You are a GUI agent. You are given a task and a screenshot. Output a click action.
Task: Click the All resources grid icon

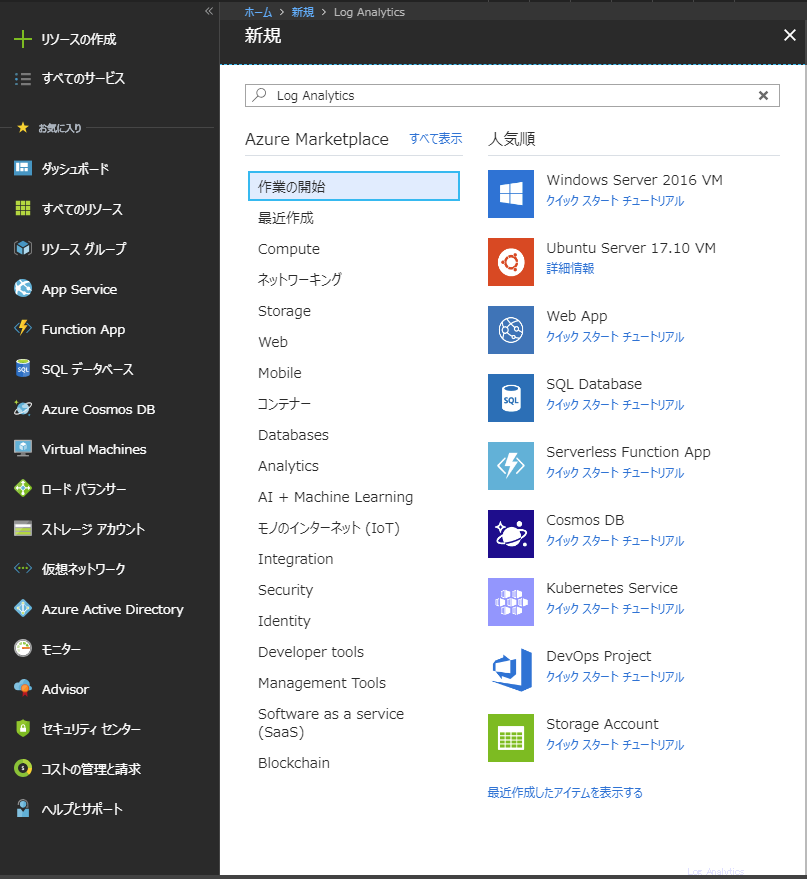22,209
